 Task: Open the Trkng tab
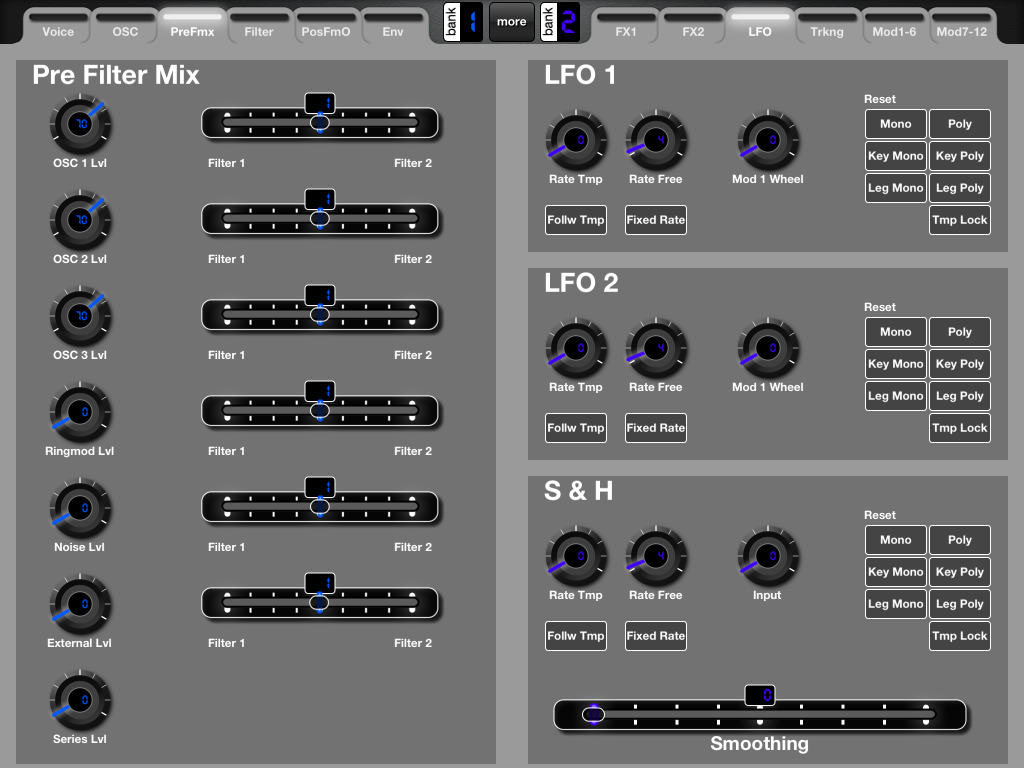(827, 27)
